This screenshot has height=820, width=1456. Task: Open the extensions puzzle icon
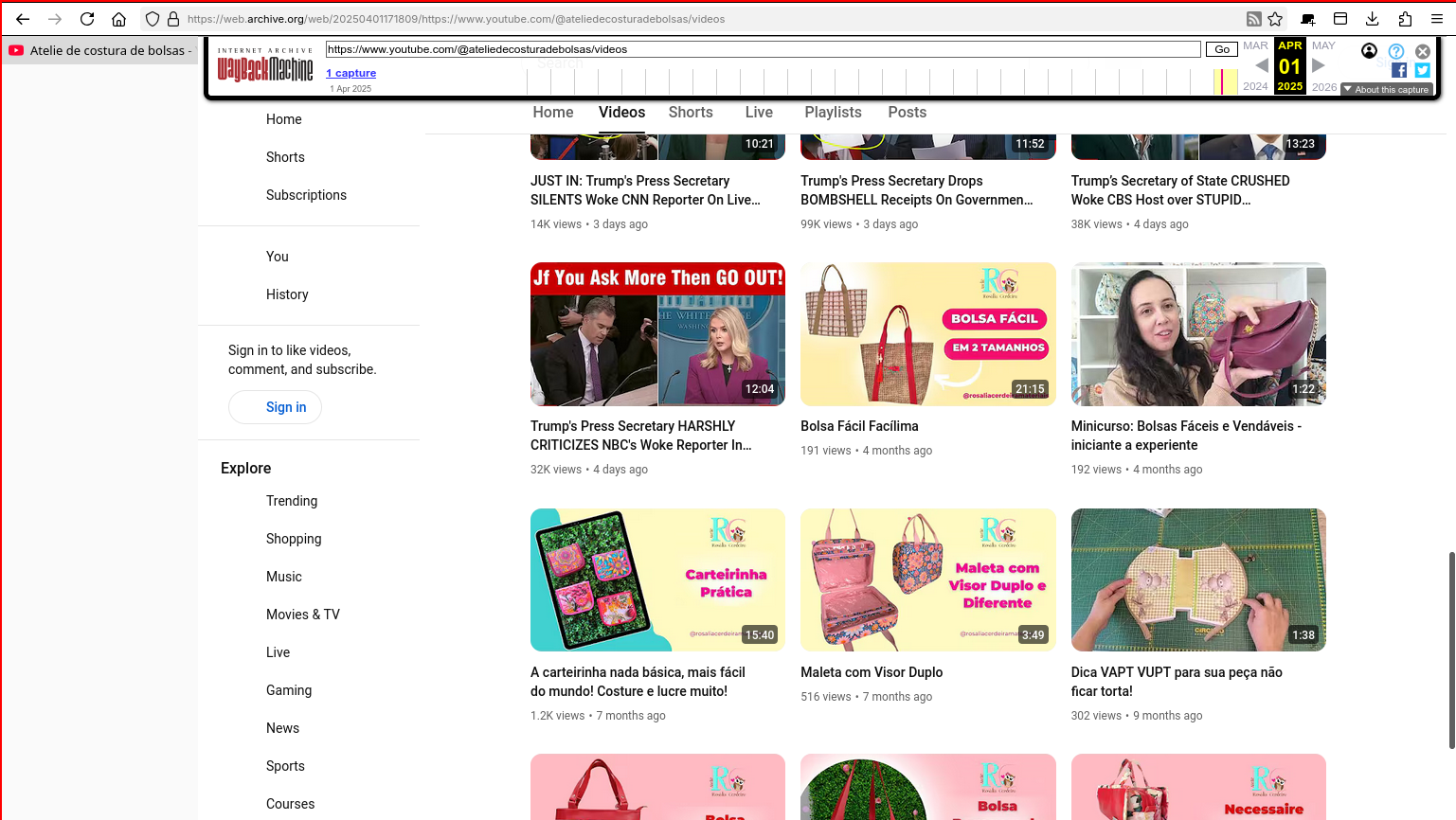tap(1405, 19)
